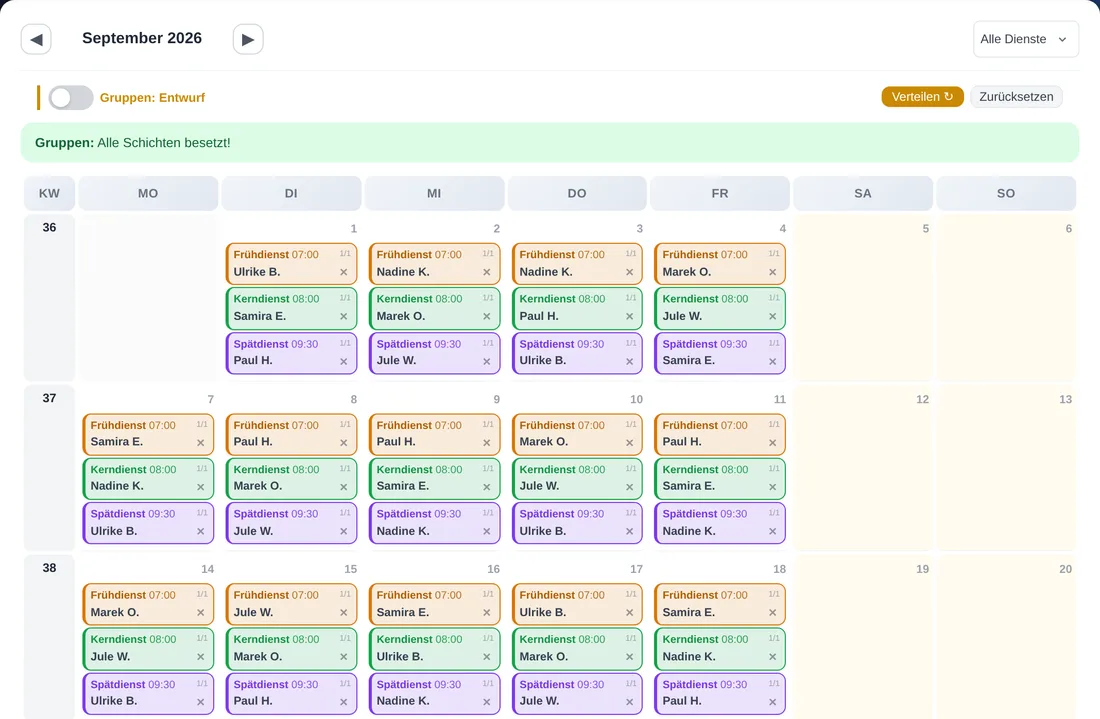Screen dimensions: 1100x719
Task: Go to the previous month
Action: click(x=36, y=39)
